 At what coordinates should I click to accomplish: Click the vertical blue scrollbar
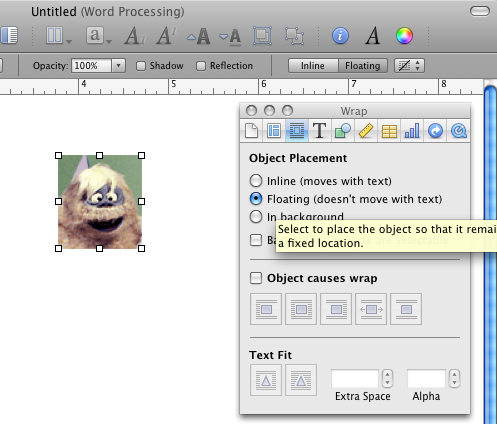[x=490, y=255]
